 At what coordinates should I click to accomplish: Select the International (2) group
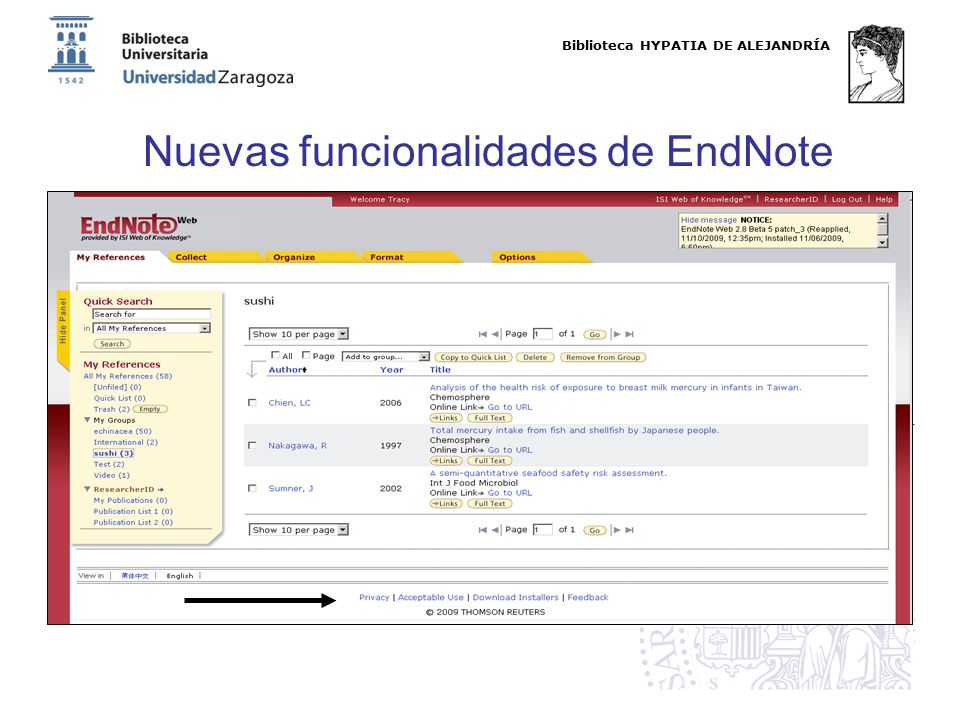pos(126,443)
